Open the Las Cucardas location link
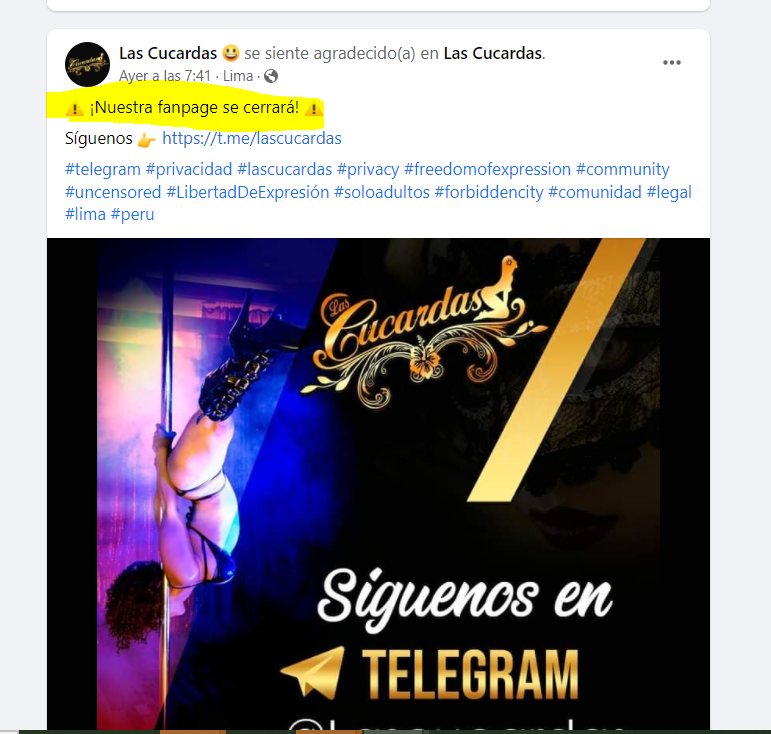 [493, 53]
